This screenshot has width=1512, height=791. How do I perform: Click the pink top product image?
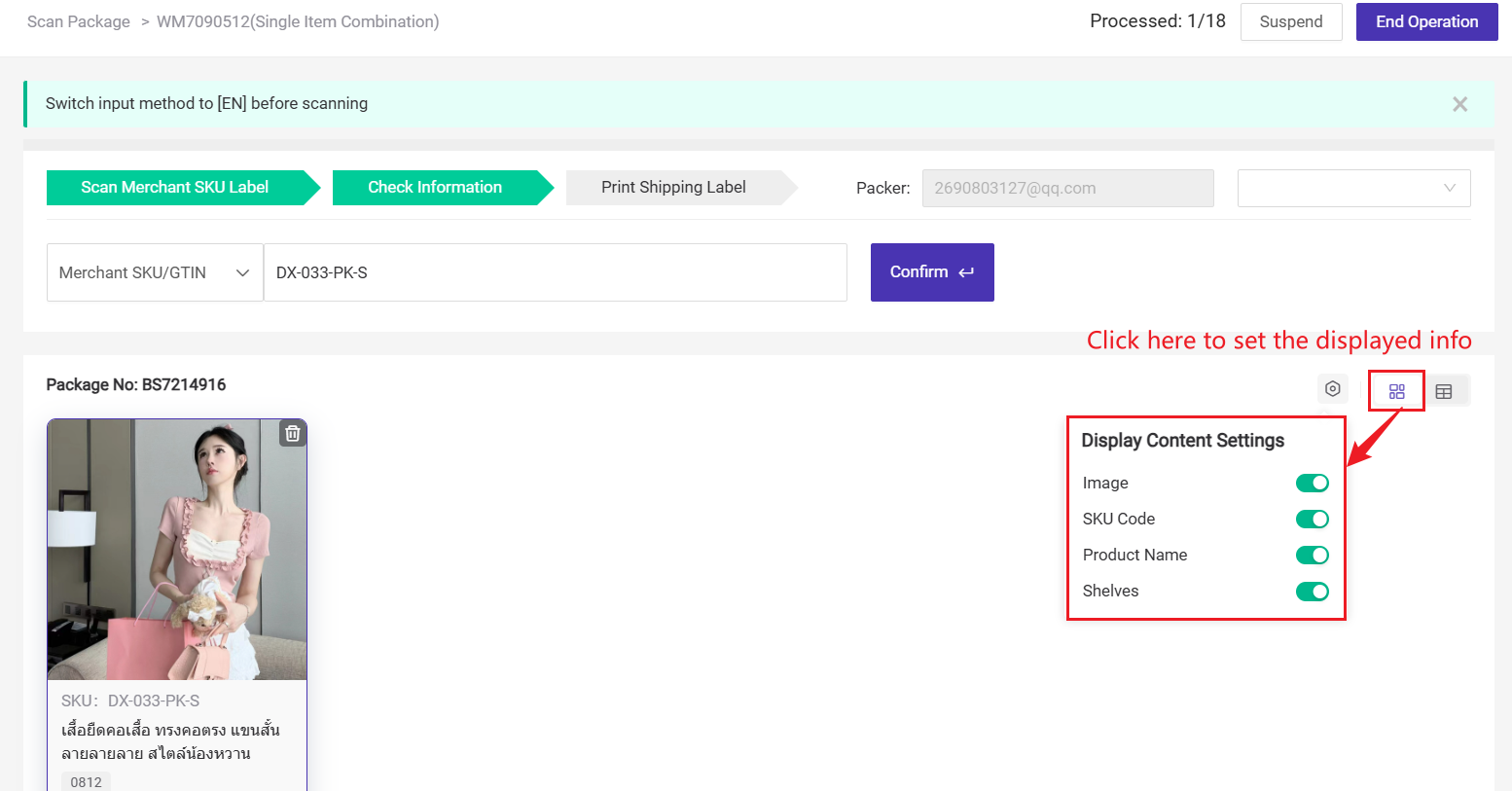pos(177,550)
